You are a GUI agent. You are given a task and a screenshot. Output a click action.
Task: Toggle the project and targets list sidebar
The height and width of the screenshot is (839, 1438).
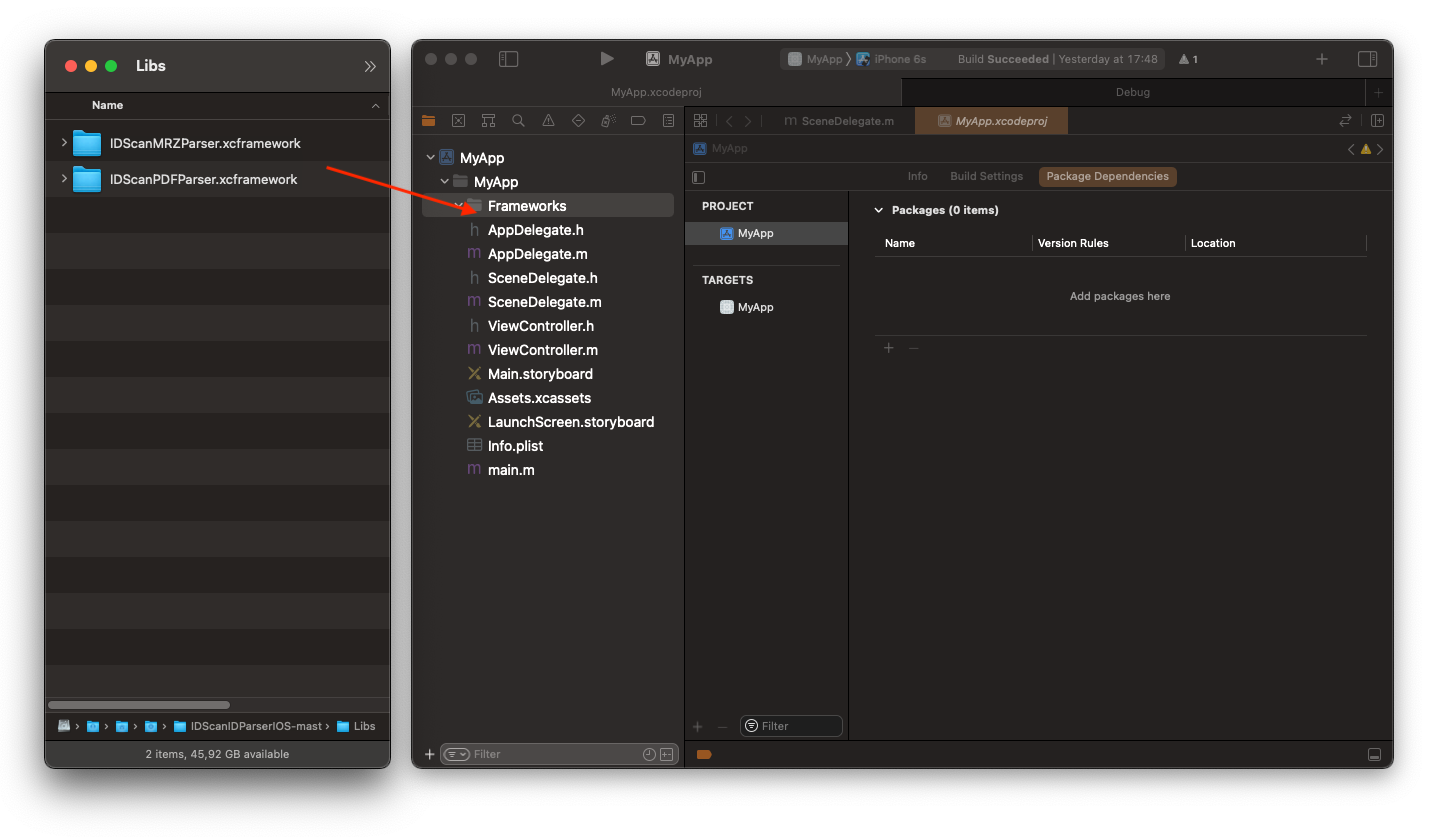pos(698,177)
